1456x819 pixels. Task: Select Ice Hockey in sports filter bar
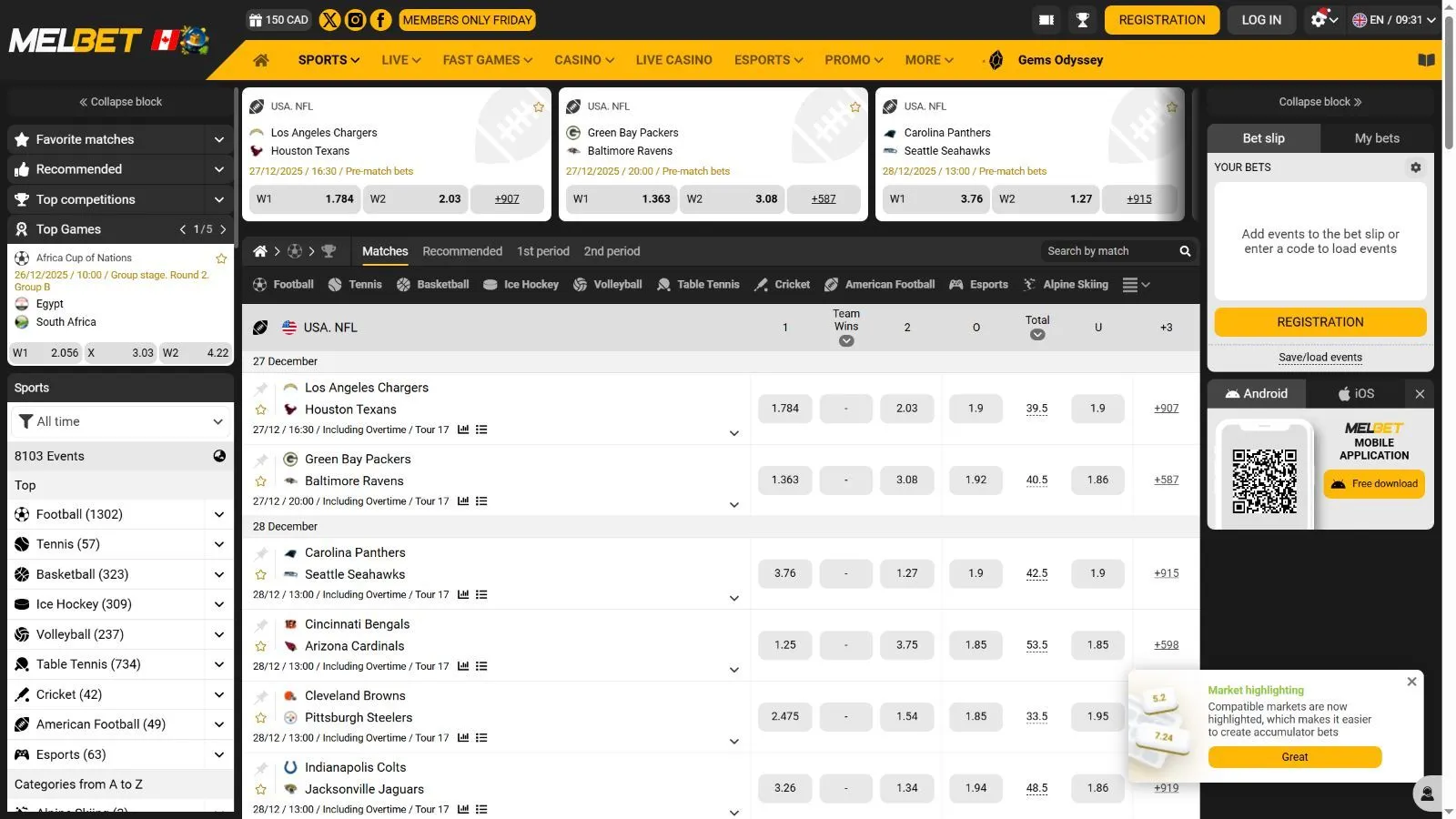pyautogui.click(x=521, y=285)
